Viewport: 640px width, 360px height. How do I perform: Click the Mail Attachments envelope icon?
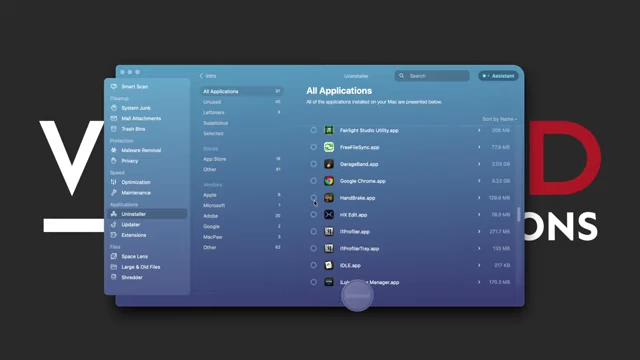coord(114,118)
